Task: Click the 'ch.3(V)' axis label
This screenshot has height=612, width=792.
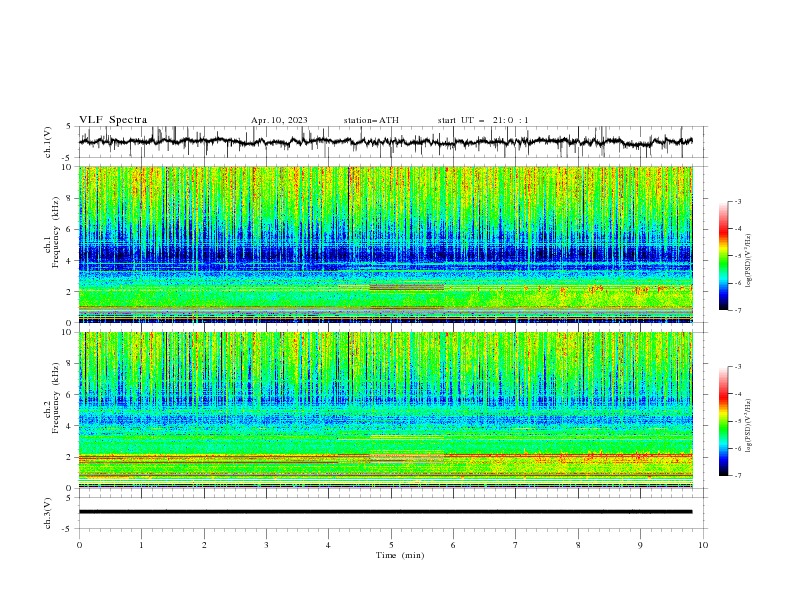Action: [x=48, y=513]
